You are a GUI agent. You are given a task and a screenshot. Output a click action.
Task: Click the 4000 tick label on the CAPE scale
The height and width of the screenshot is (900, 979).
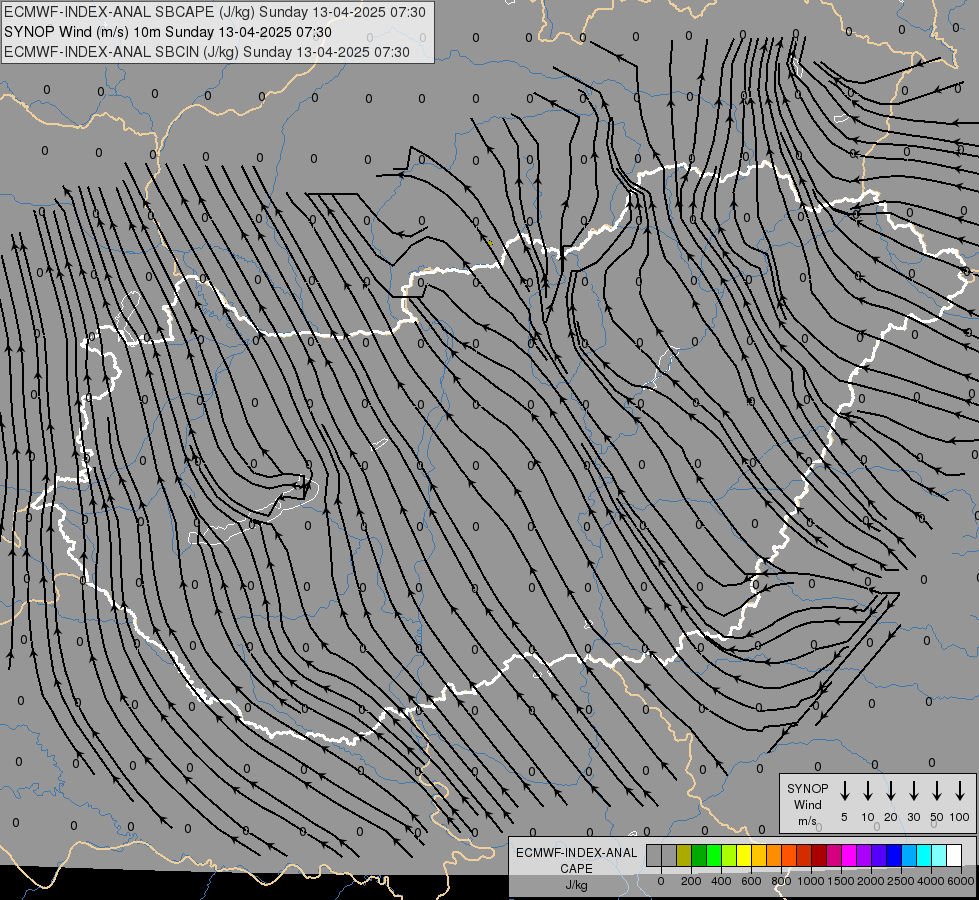click(931, 881)
